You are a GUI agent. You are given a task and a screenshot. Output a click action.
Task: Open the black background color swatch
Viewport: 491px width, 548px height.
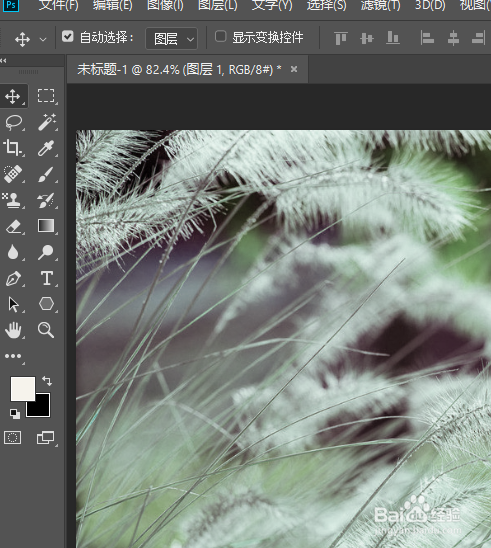pos(43,409)
